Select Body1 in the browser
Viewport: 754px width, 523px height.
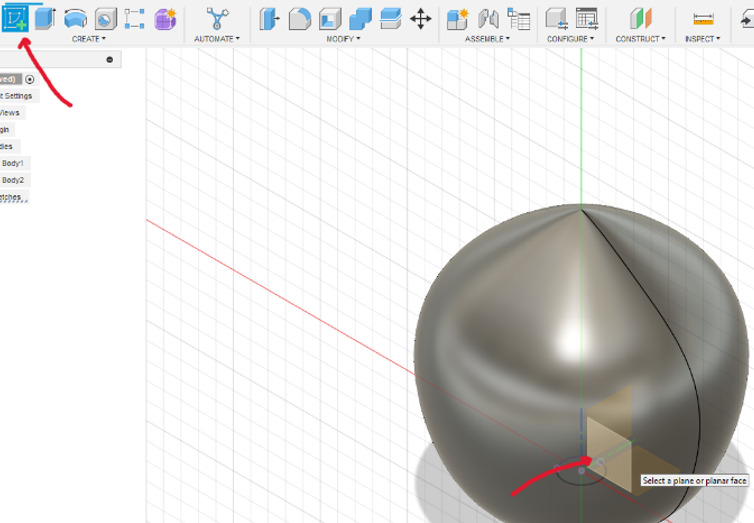[x=13, y=163]
